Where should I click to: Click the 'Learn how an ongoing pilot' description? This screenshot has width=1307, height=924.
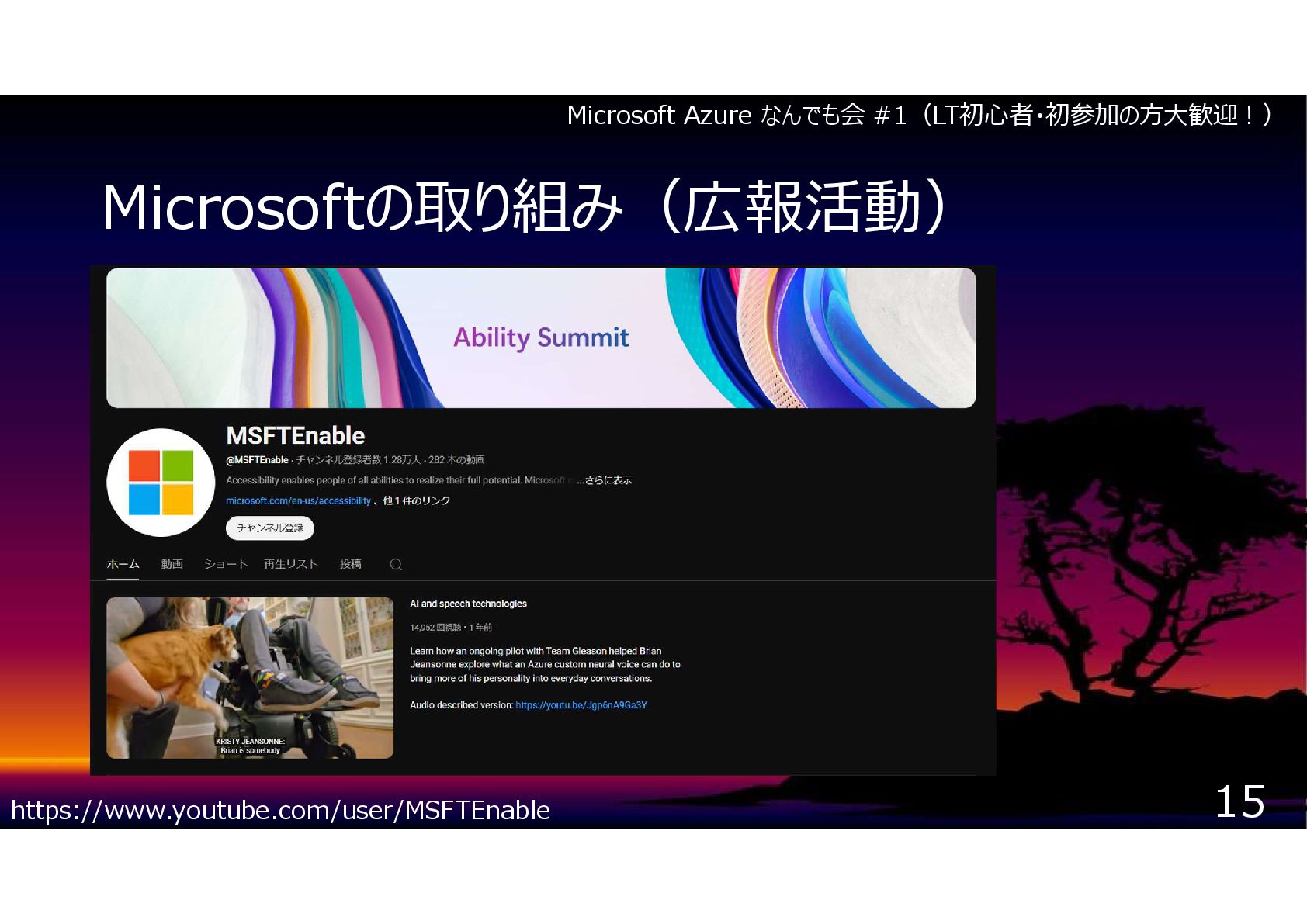point(545,664)
